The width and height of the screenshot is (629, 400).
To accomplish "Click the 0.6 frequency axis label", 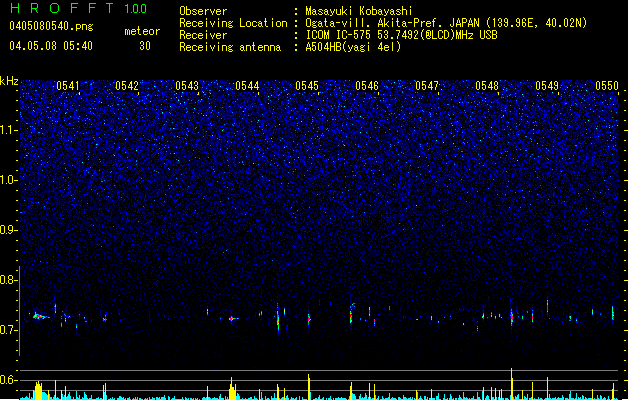I will pos(9,380).
